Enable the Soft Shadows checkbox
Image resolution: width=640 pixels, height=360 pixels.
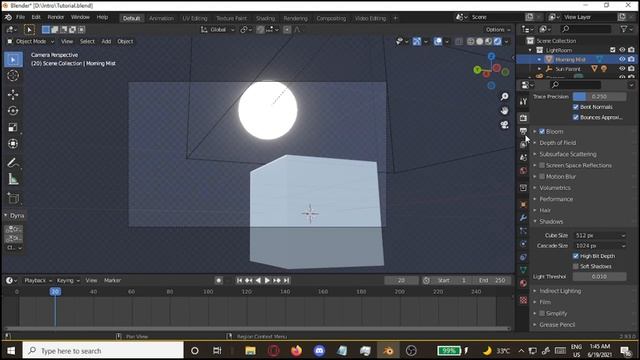(576, 267)
